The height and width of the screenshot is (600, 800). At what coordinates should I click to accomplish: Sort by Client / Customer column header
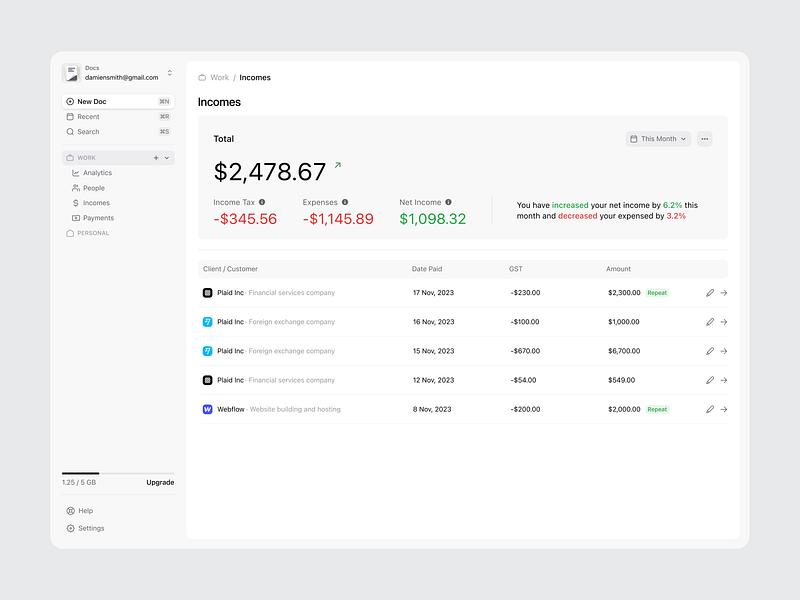click(x=230, y=269)
